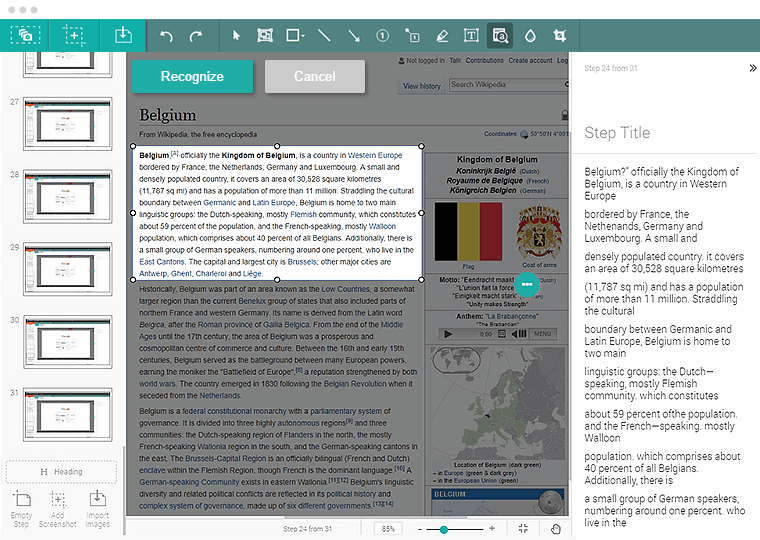Select the Text box tool
The height and width of the screenshot is (540, 760).
471,36
